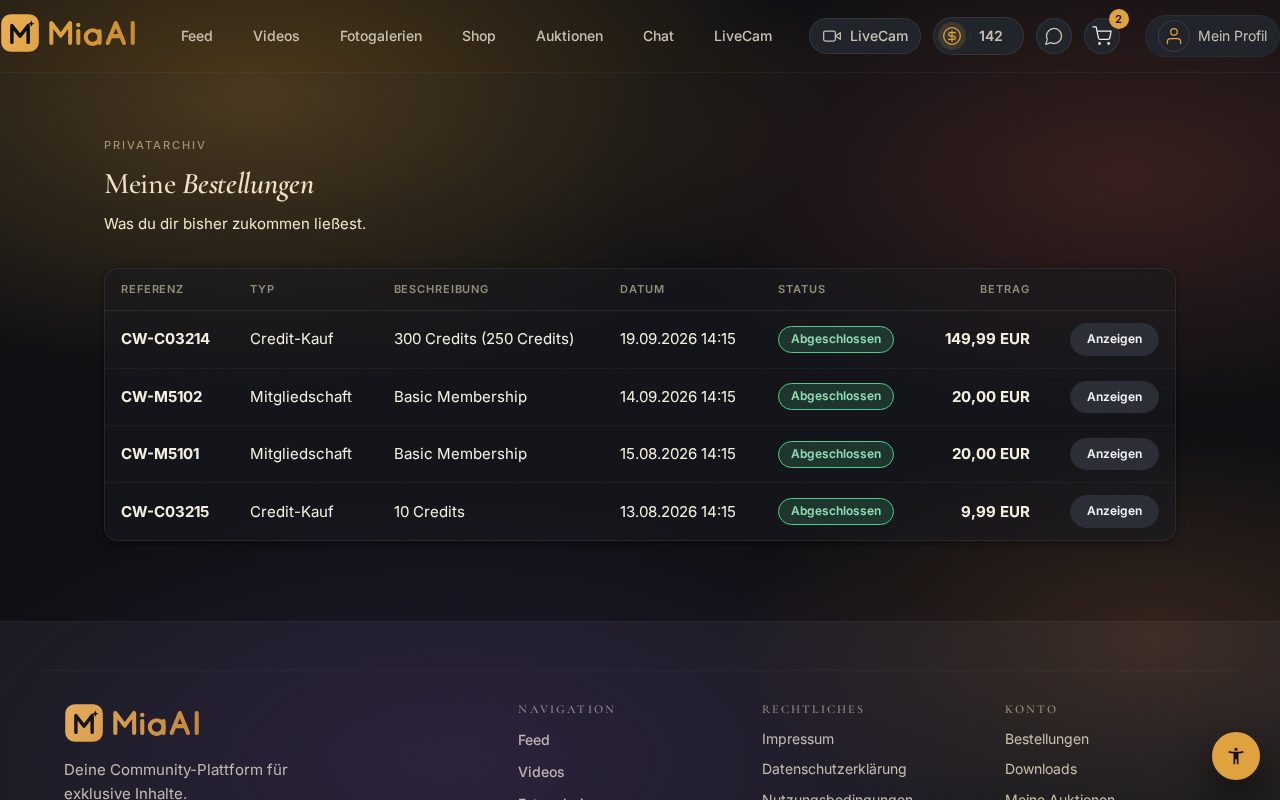
Task: Select Fotogalerien in the top navigation
Action: click(x=381, y=36)
